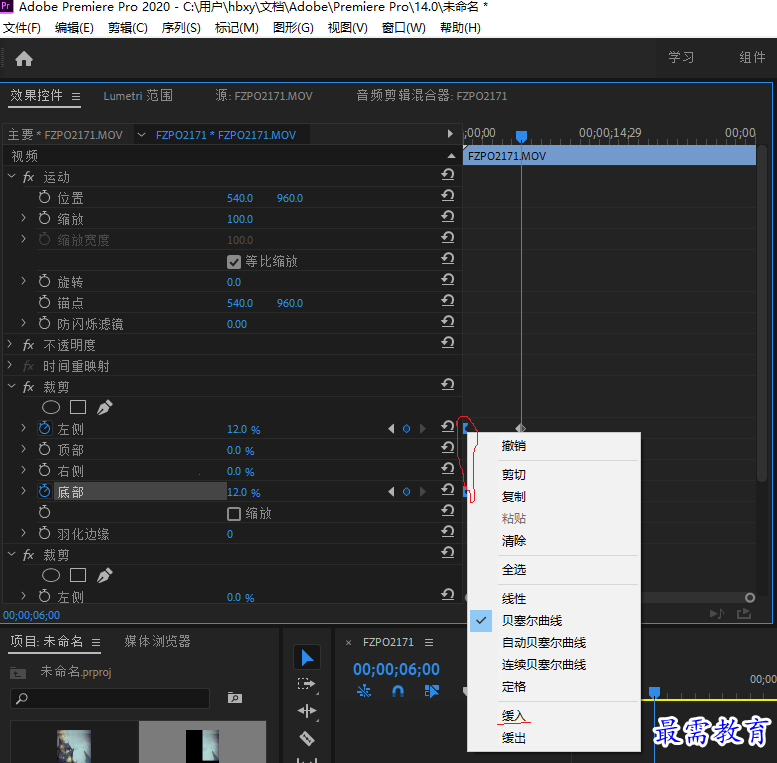Create new bin from search icon
This screenshot has width=777, height=763.
[234, 698]
